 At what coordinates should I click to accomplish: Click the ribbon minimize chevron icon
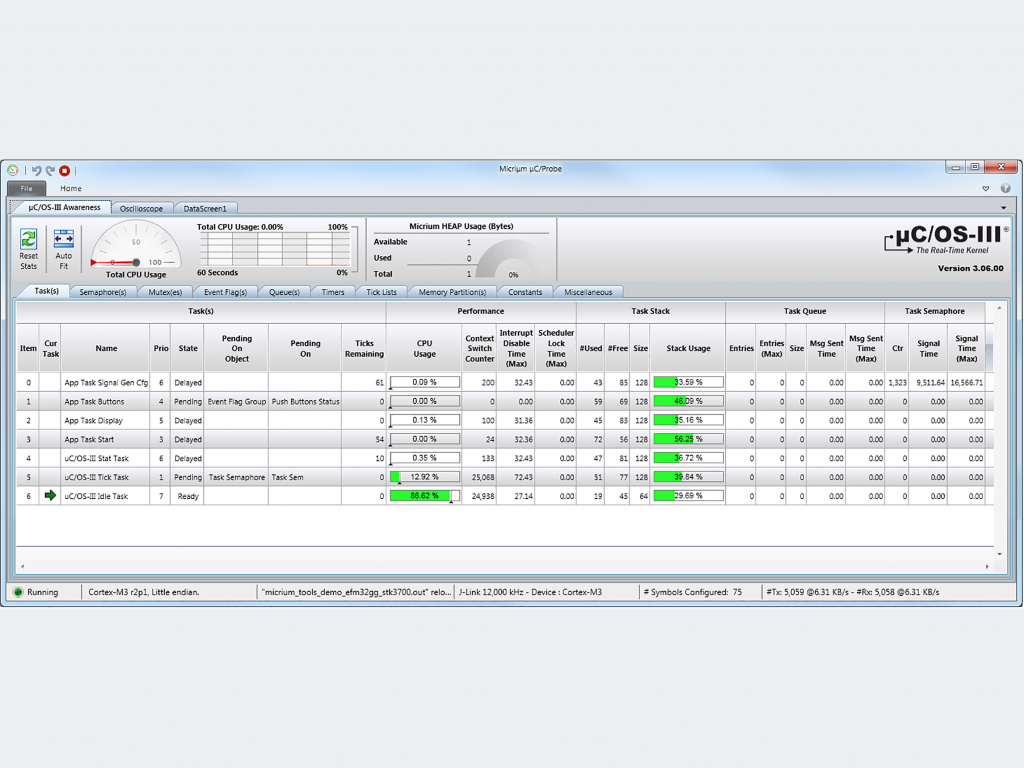[985, 188]
